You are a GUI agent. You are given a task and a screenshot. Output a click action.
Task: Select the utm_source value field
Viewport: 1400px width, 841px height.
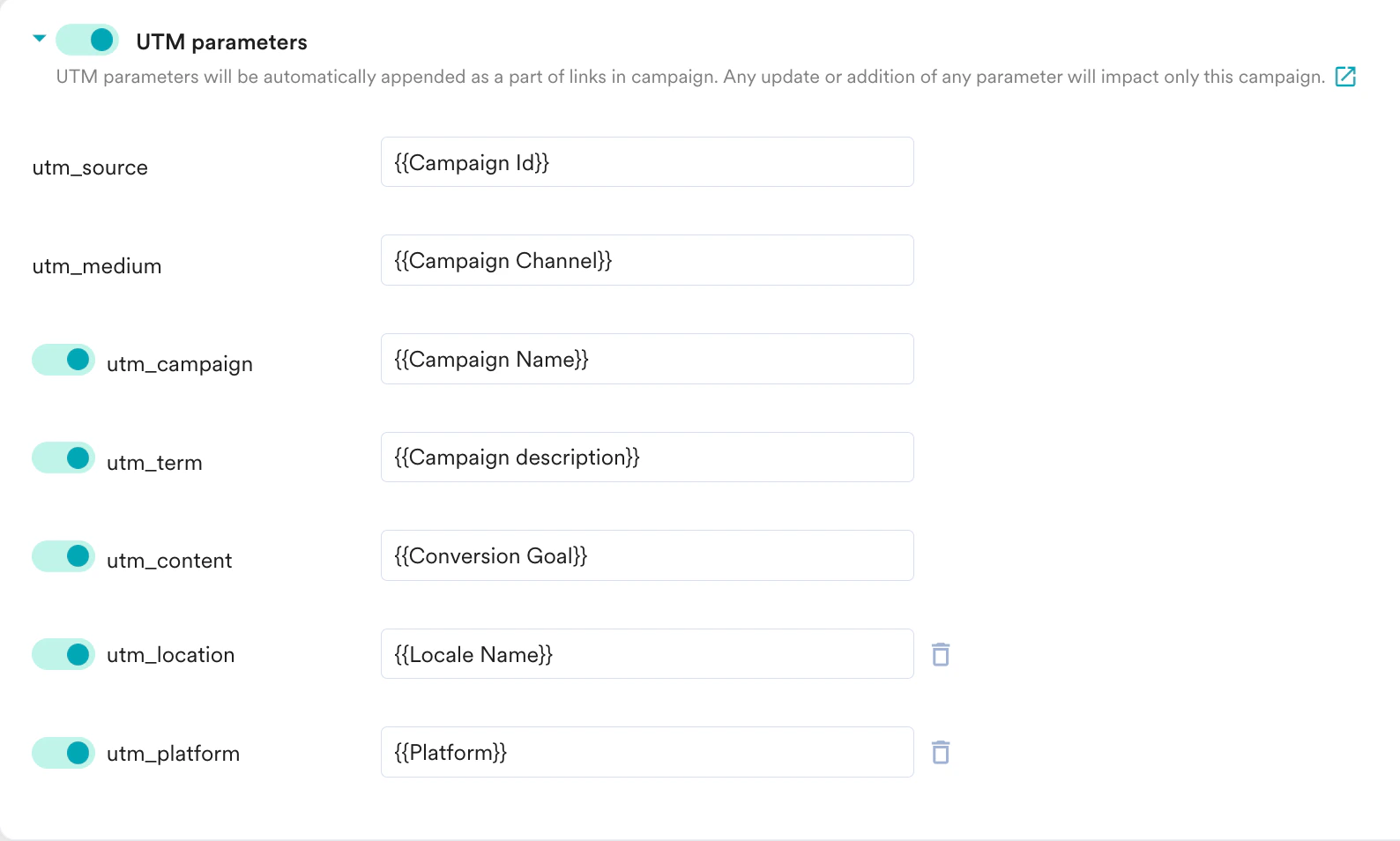coord(647,162)
